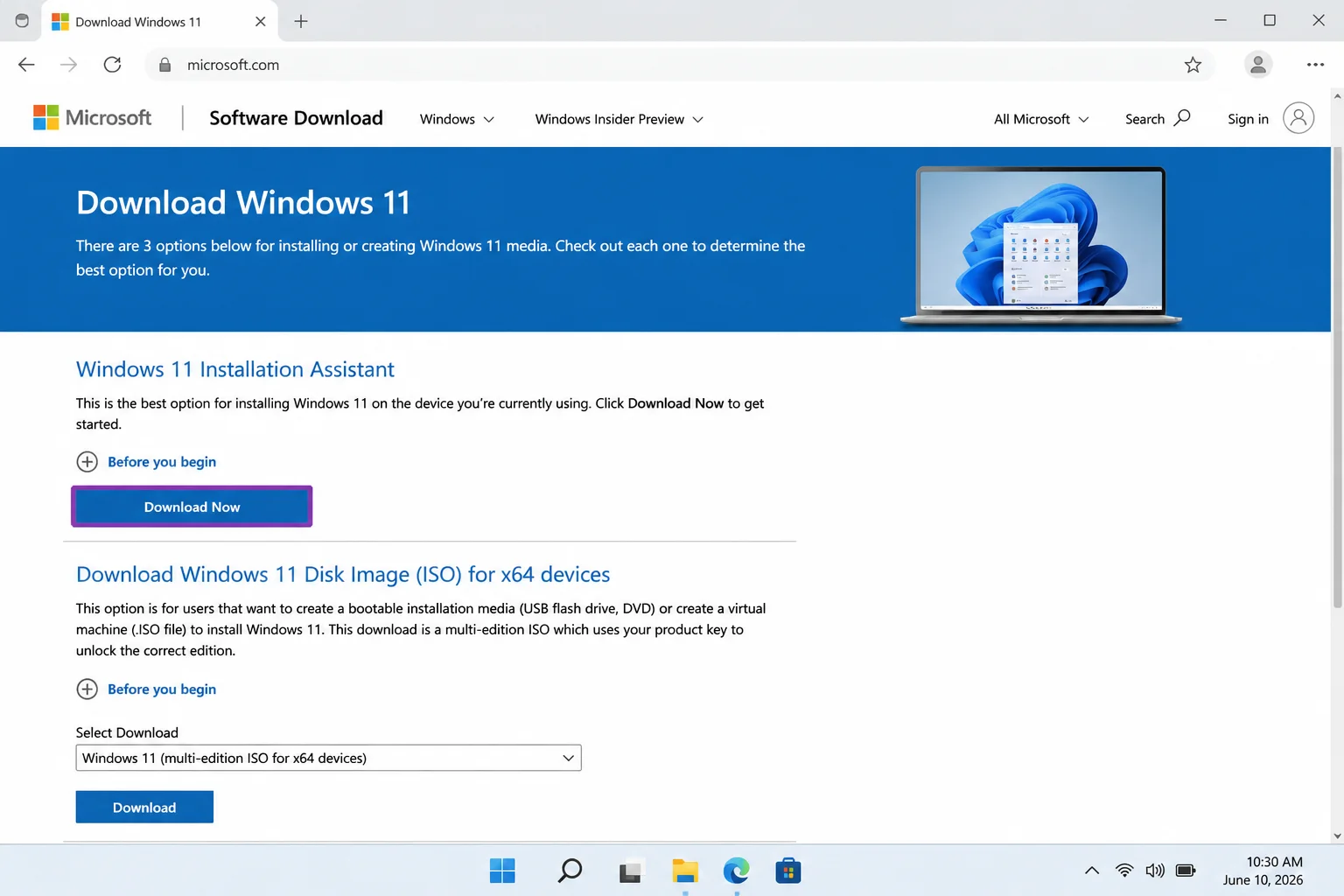Image resolution: width=1344 pixels, height=896 pixels.
Task: Click the Sign in account avatar
Action: tap(1298, 118)
